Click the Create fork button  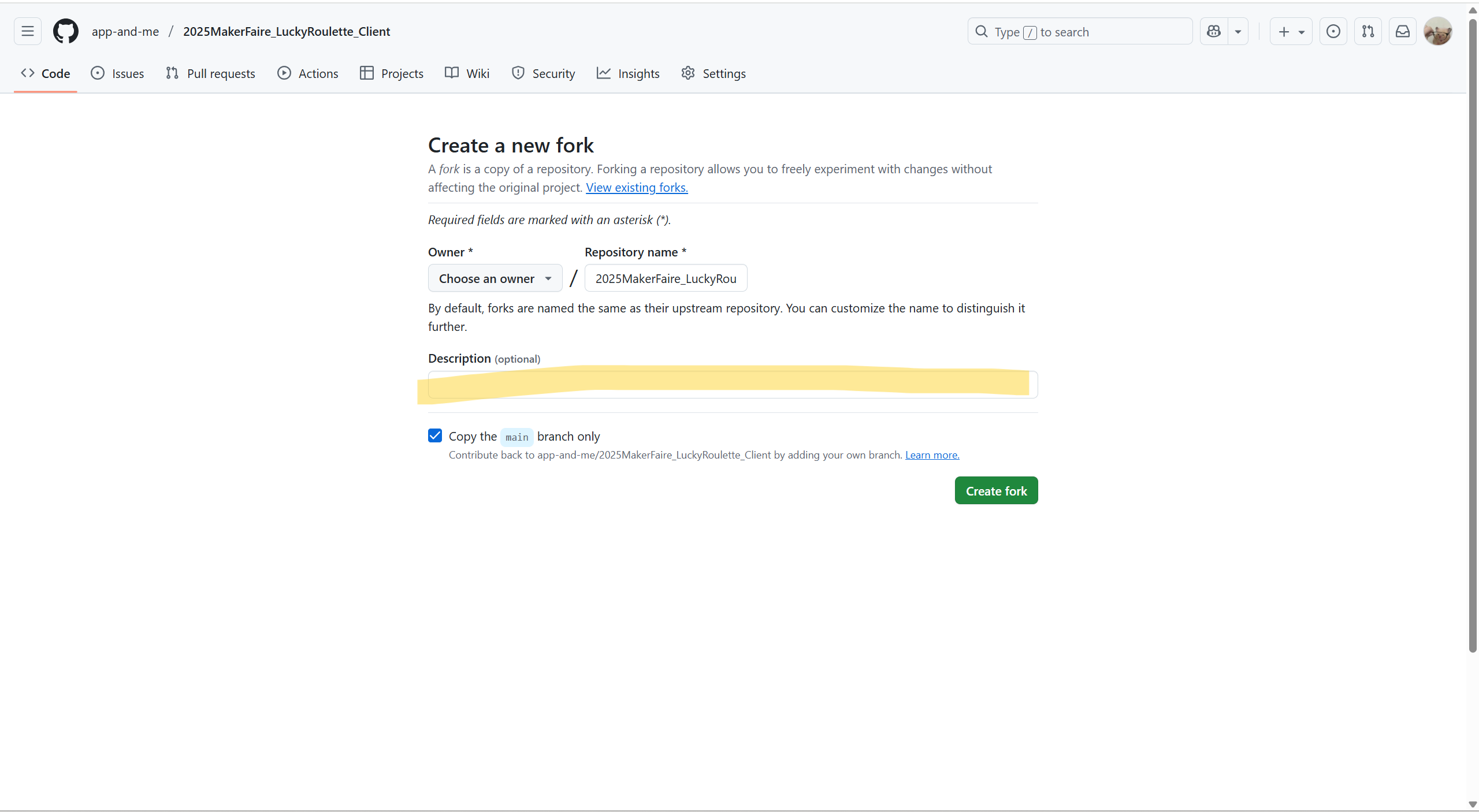(996, 490)
